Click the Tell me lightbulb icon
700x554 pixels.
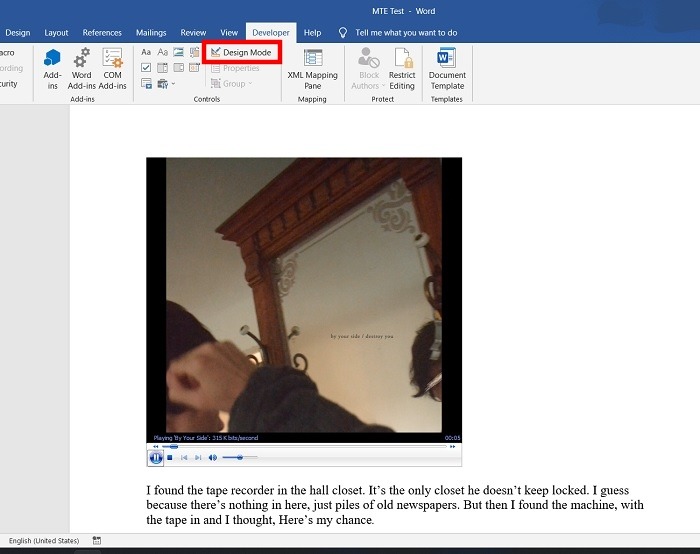pyautogui.click(x=342, y=33)
